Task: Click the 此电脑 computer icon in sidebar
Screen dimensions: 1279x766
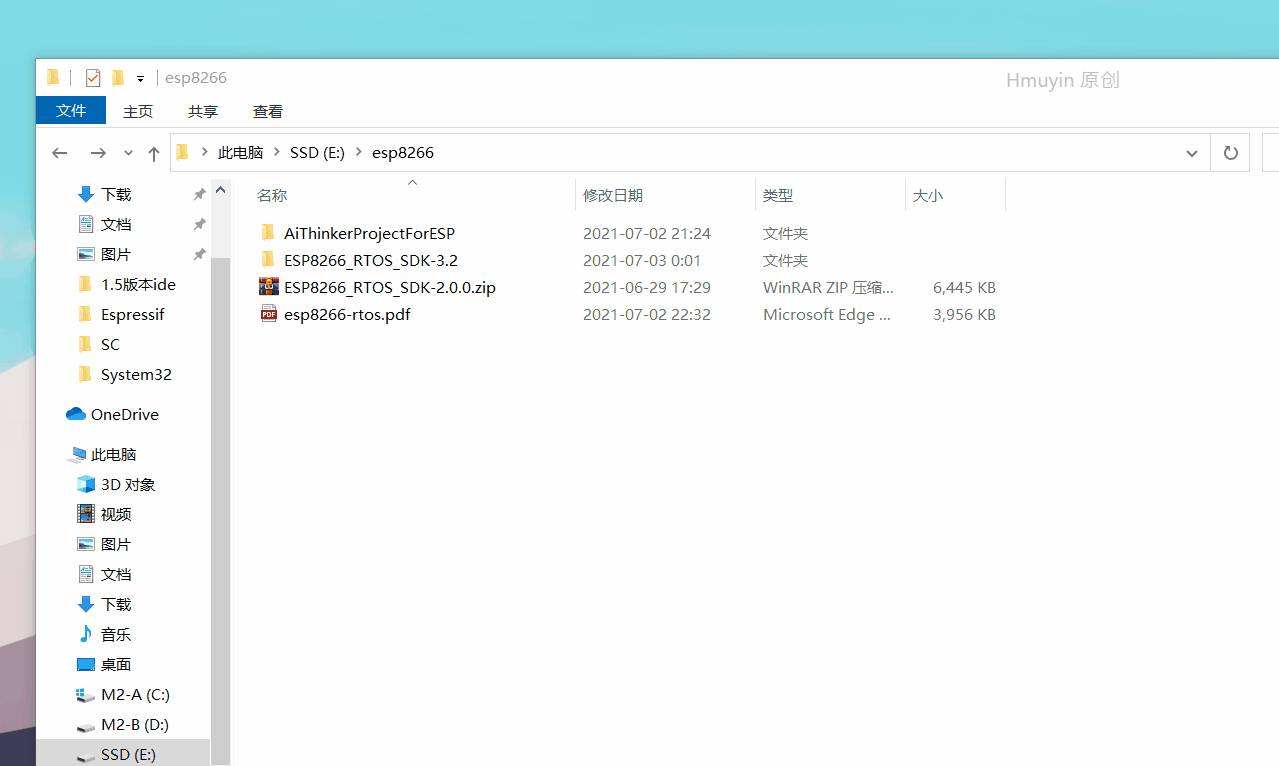Action: point(78,454)
